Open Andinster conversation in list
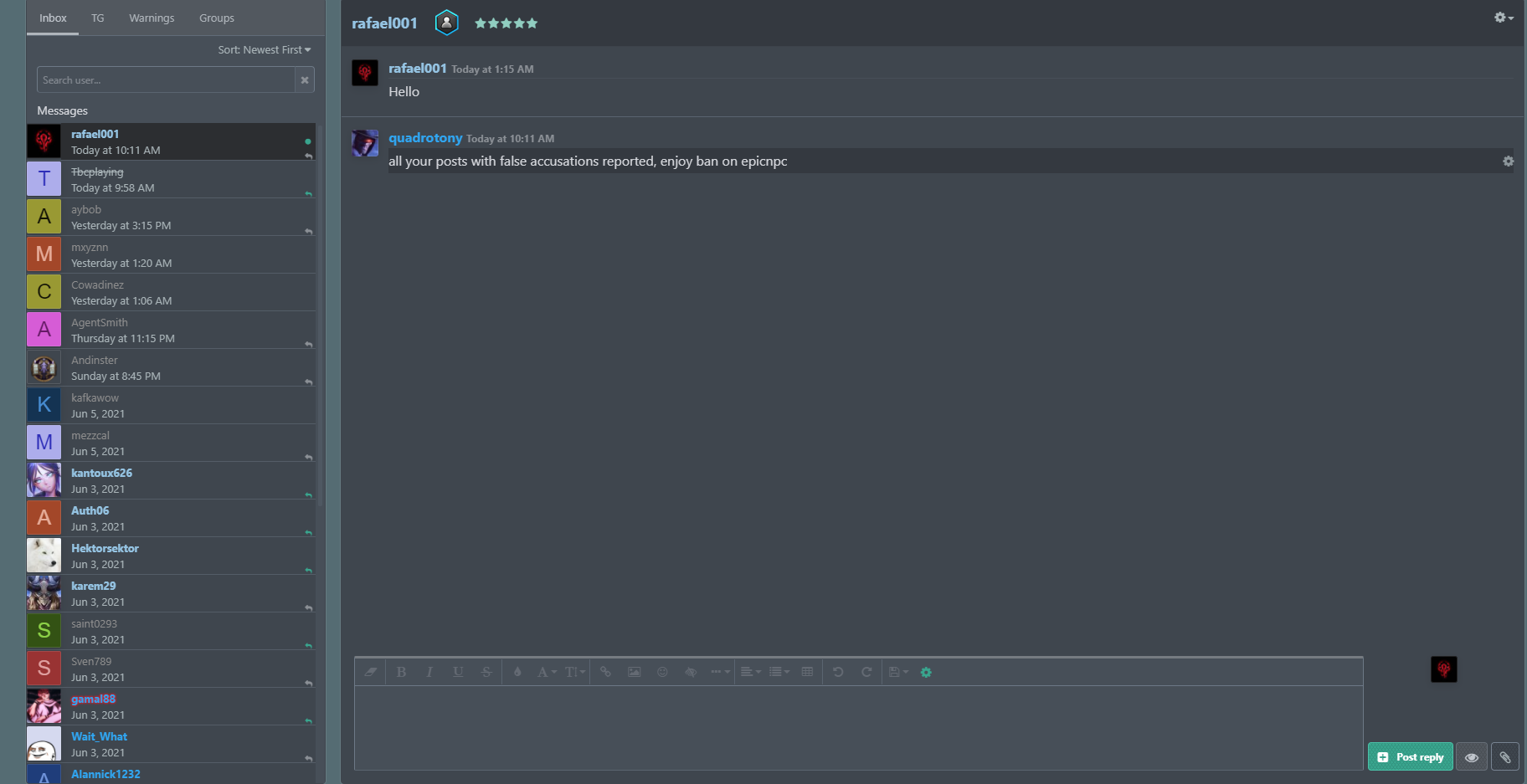 pos(171,367)
